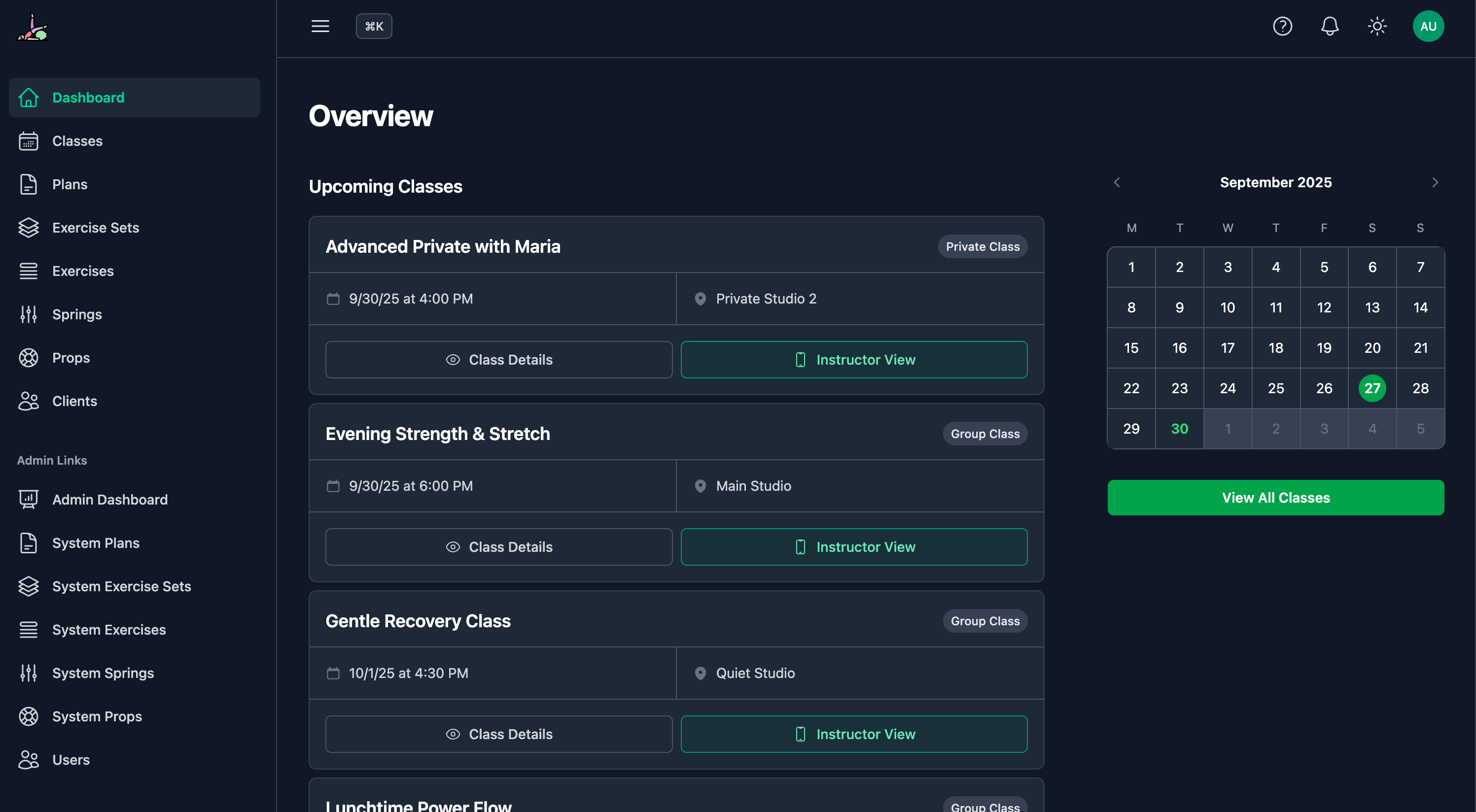Click the Users icon under Admin Links
The width and height of the screenshot is (1476, 812).
29,759
